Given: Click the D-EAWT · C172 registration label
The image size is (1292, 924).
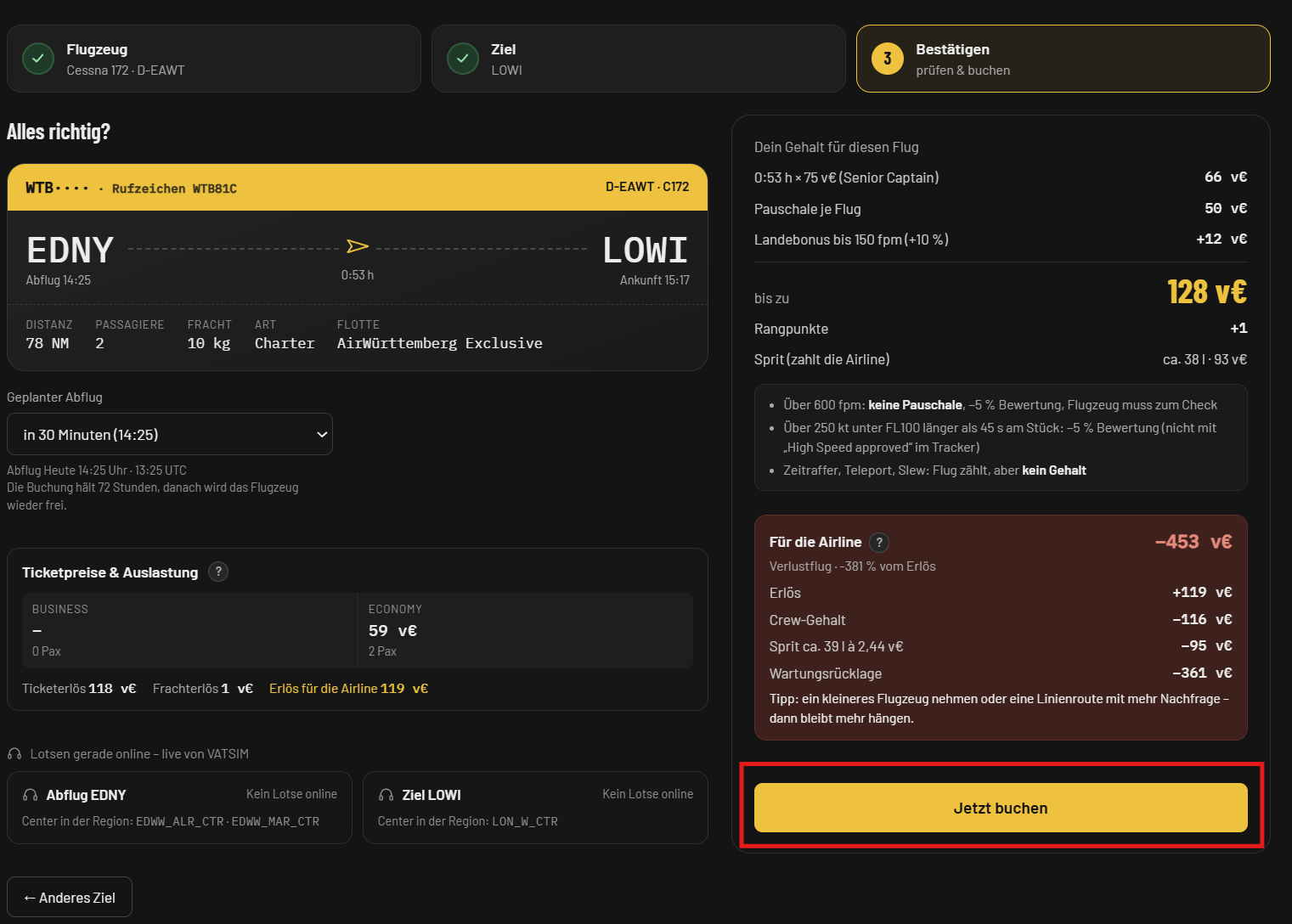Looking at the screenshot, I should 647,187.
